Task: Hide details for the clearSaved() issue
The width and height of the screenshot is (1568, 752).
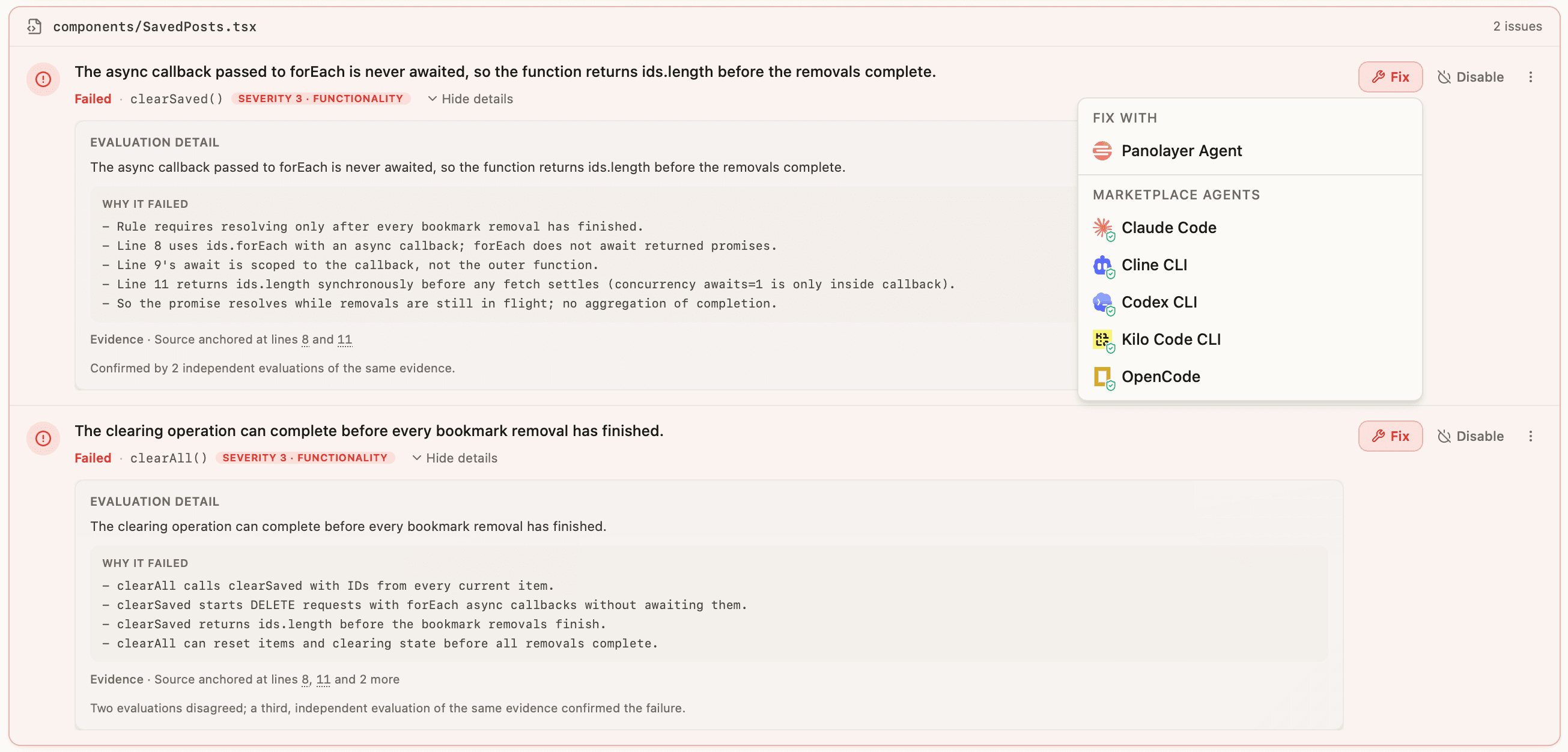Action: click(470, 99)
